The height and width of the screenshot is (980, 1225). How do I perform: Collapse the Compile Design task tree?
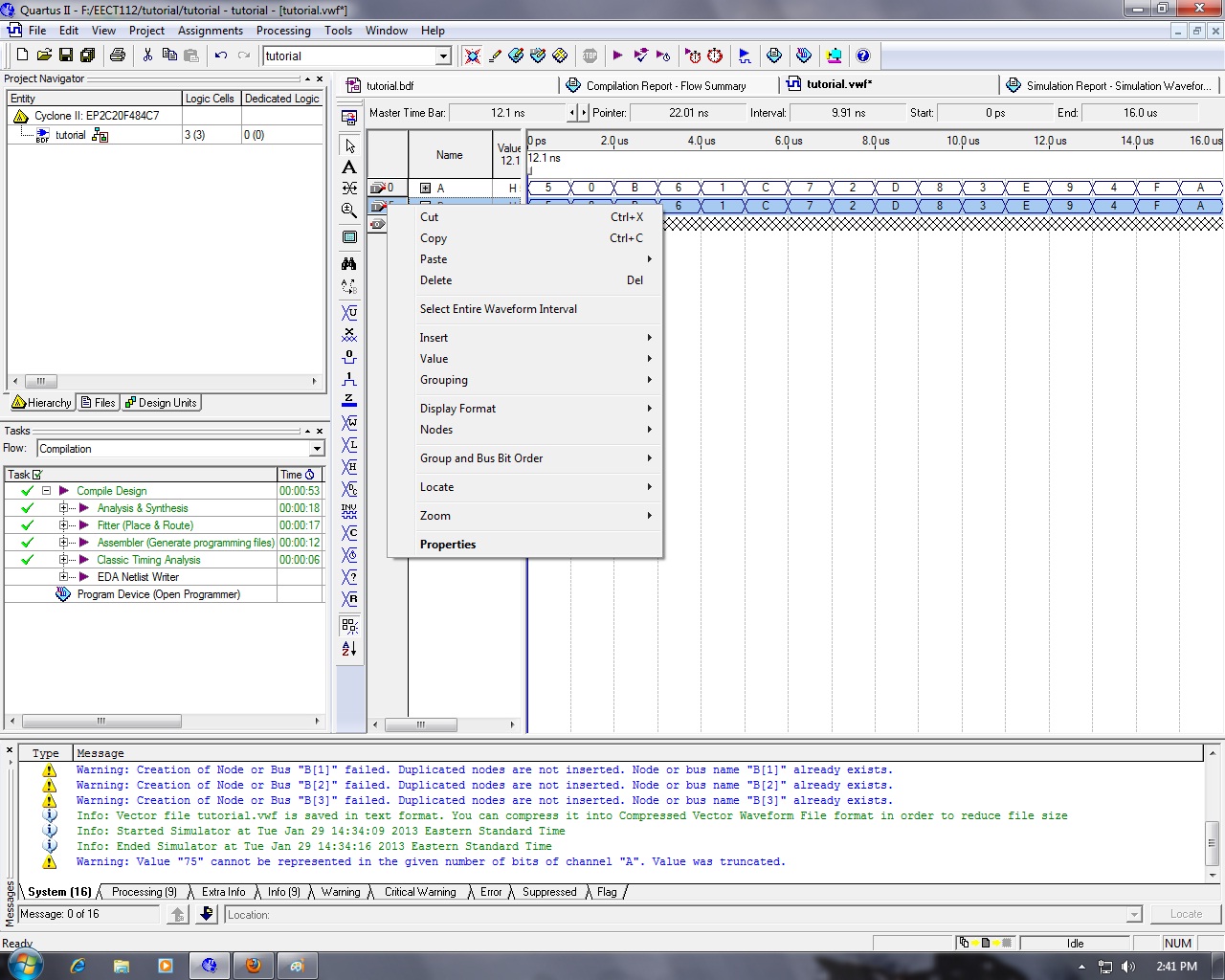(x=45, y=490)
